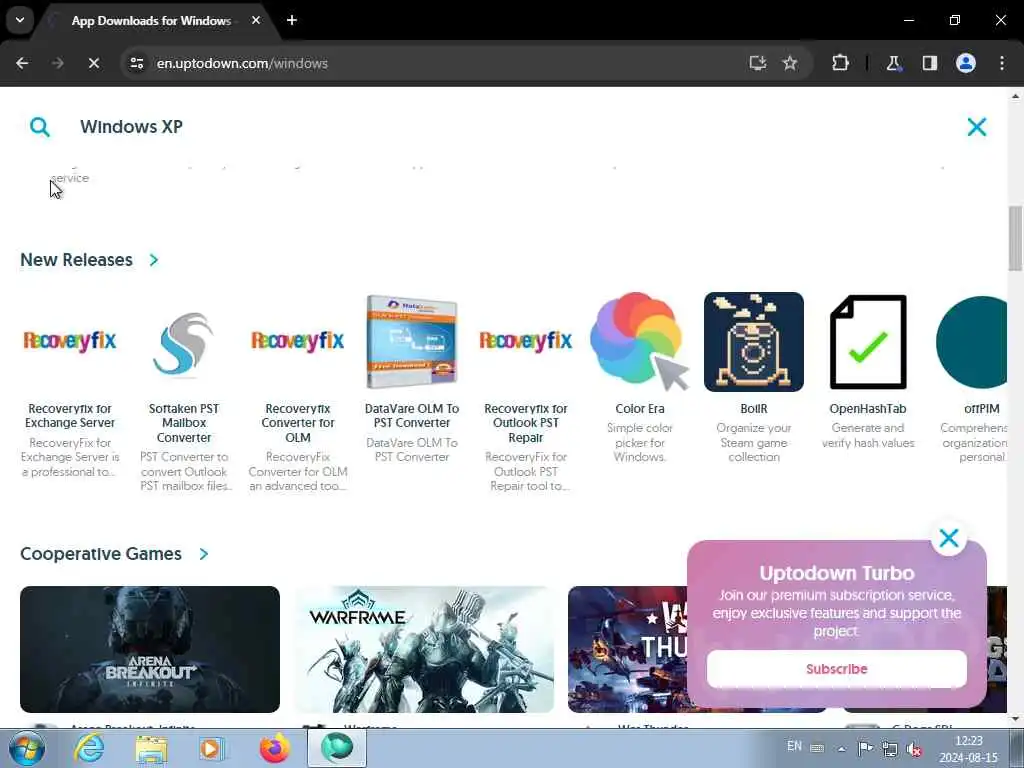Click the search magnifier icon
This screenshot has width=1024, height=768.
point(40,127)
